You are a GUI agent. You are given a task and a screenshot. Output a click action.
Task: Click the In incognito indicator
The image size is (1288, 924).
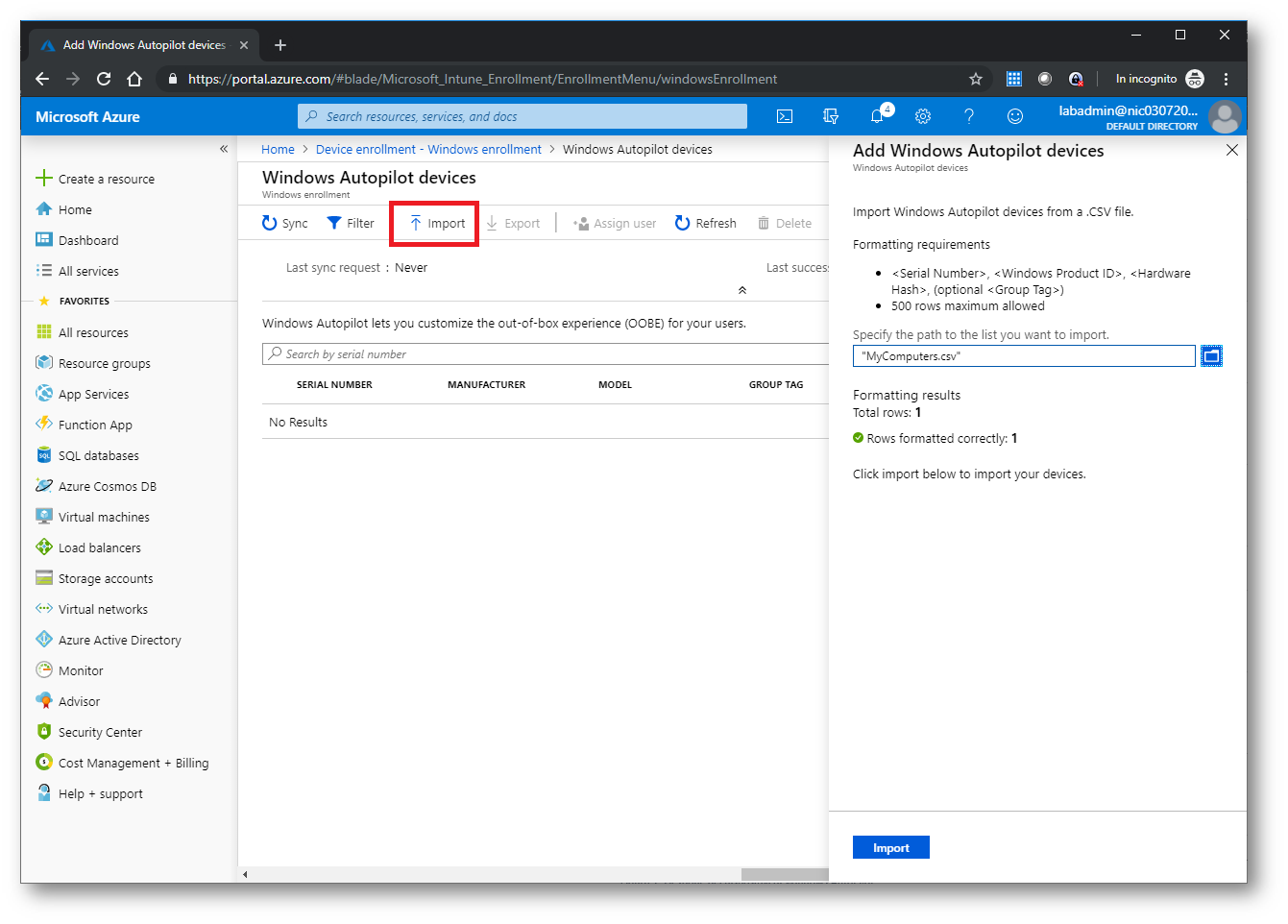coord(1158,79)
